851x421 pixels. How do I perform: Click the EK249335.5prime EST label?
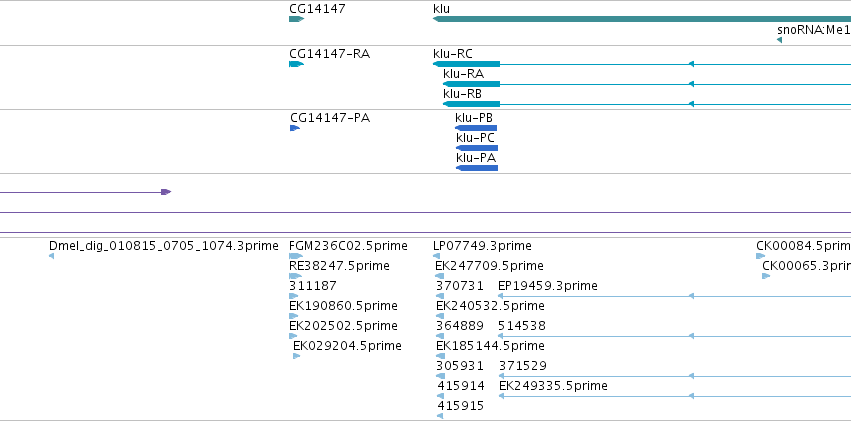pos(553,386)
